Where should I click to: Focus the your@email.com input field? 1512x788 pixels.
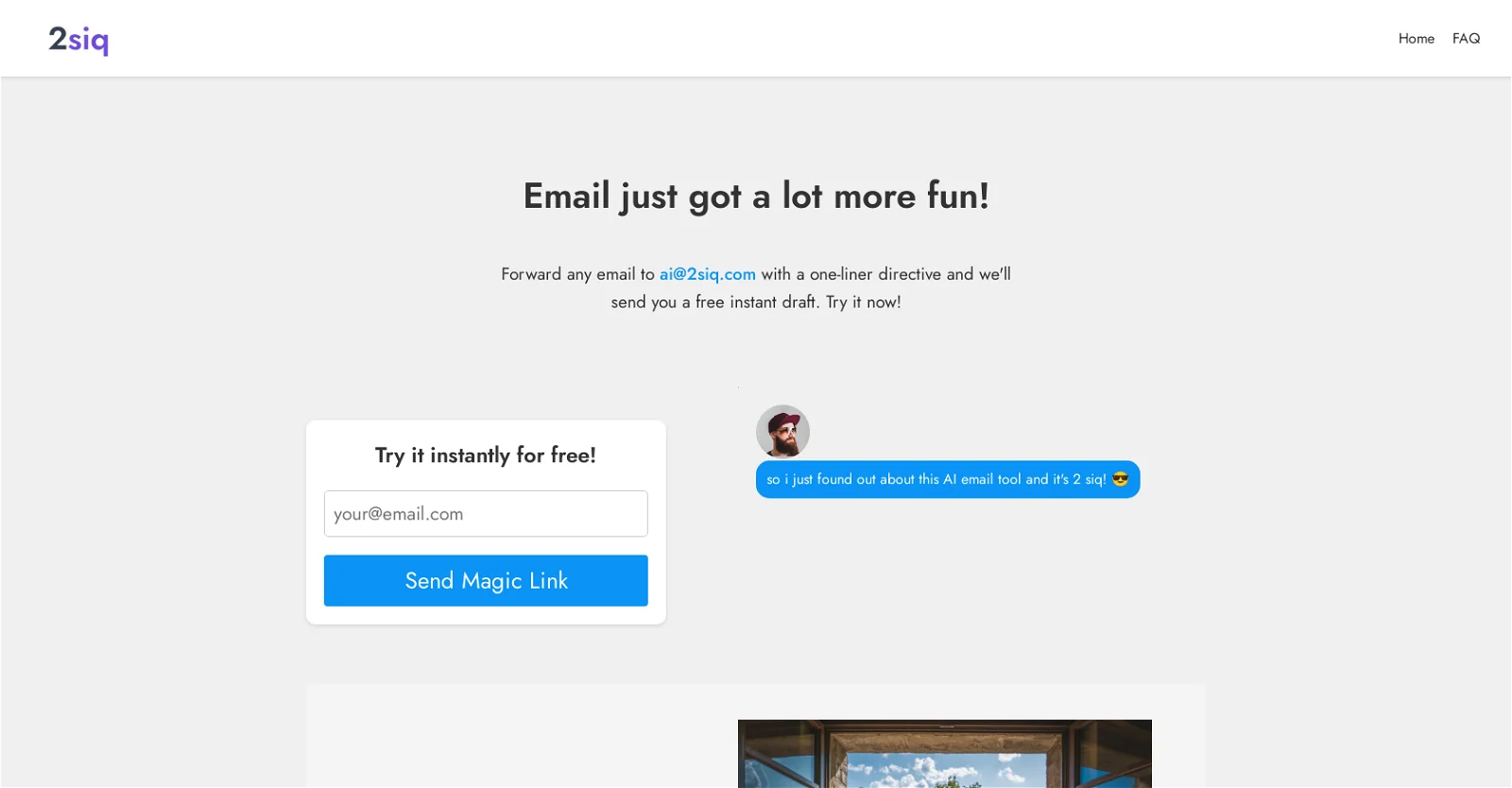click(486, 514)
